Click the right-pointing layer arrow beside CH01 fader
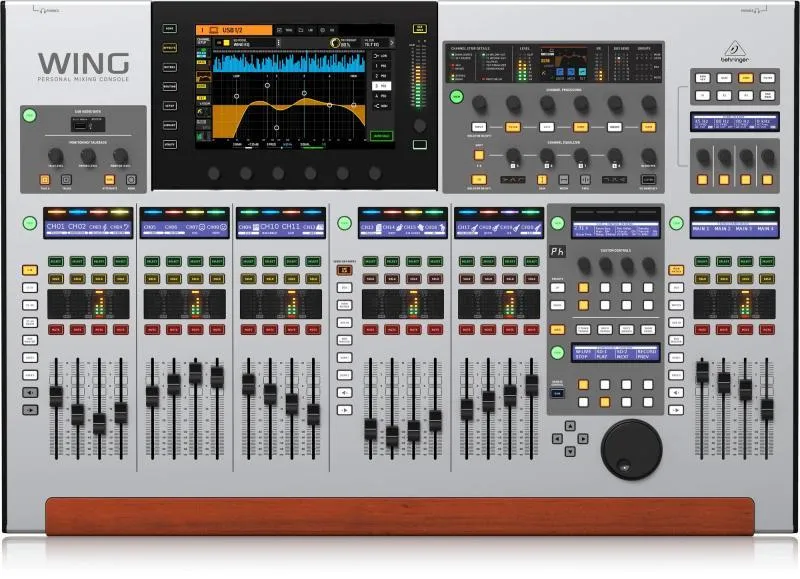800x579 pixels. coord(30,410)
